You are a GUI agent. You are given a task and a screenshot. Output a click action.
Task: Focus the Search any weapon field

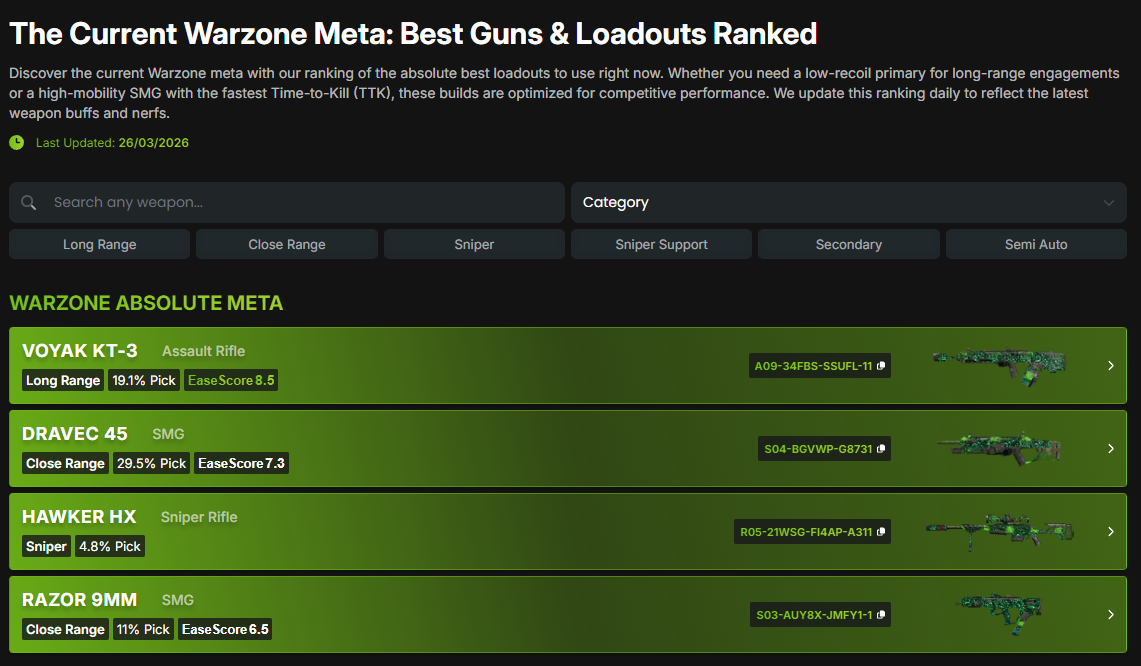(x=300, y=202)
